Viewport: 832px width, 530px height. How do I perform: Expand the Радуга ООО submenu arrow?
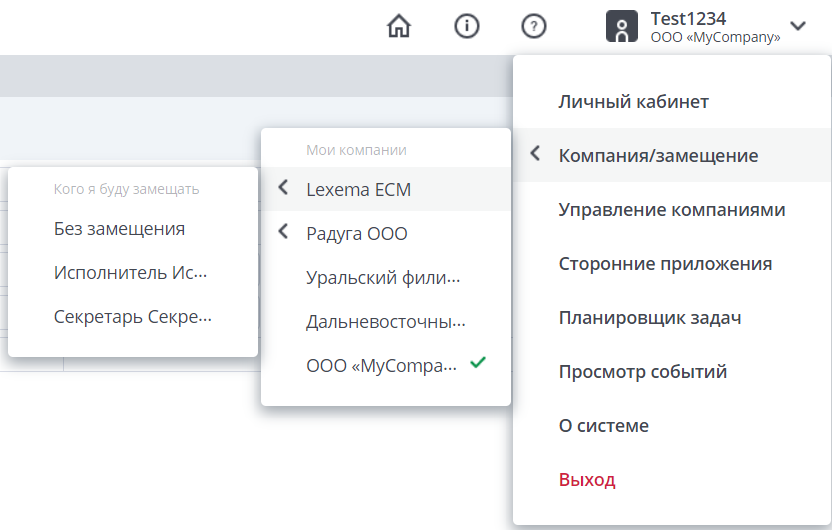click(x=283, y=233)
